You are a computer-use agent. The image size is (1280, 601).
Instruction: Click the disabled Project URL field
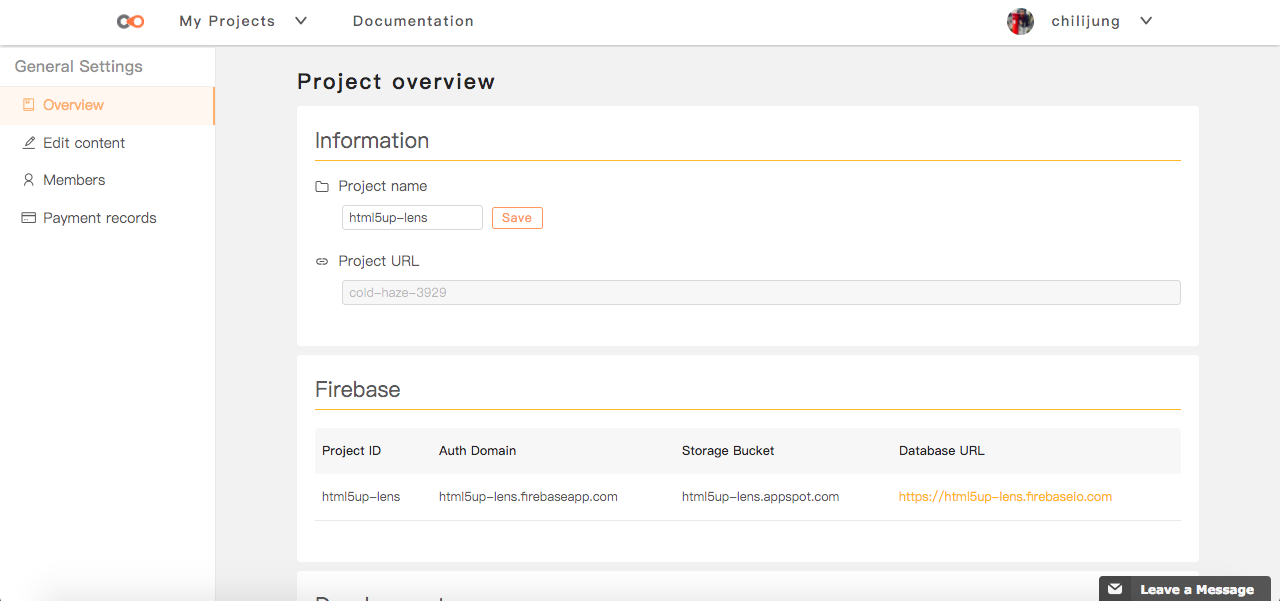click(760, 293)
